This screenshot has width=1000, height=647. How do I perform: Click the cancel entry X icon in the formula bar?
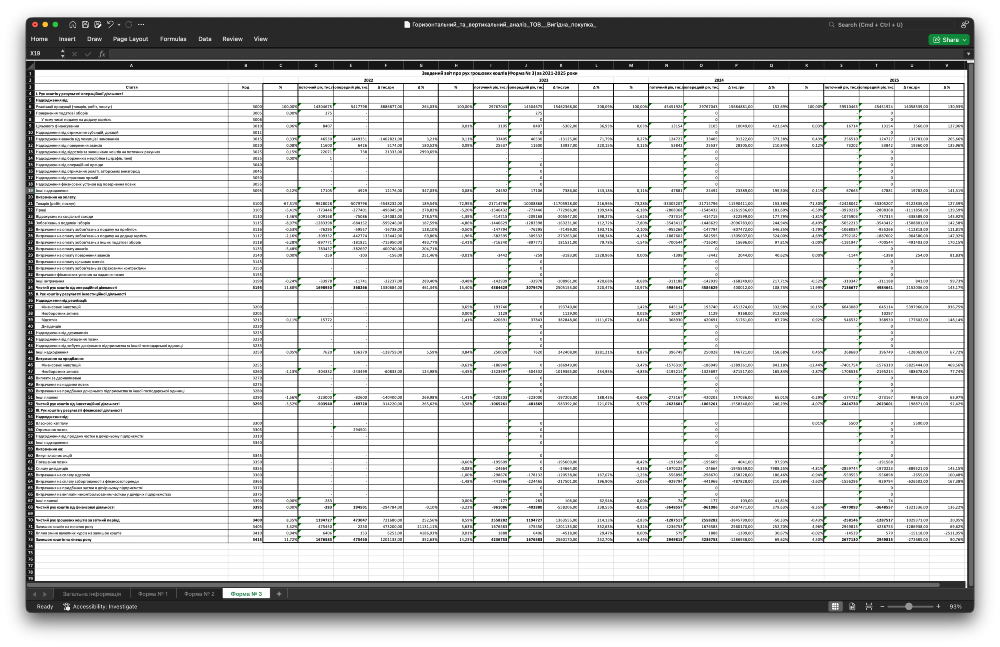75,54
